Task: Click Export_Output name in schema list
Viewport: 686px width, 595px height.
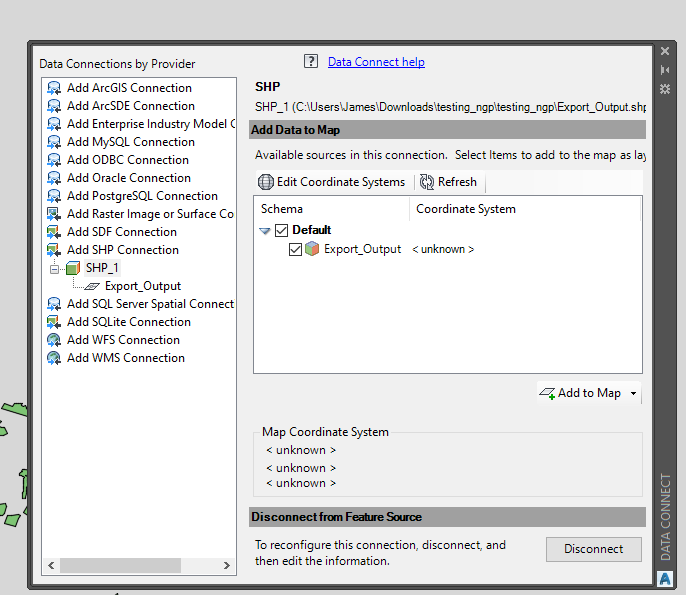Action: [x=362, y=249]
